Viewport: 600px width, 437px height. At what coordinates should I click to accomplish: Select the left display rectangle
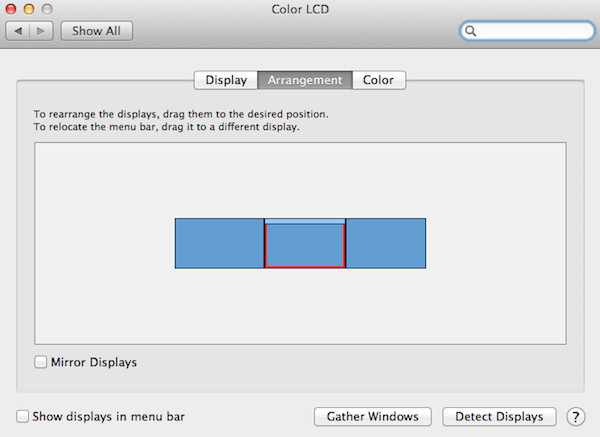pos(219,243)
